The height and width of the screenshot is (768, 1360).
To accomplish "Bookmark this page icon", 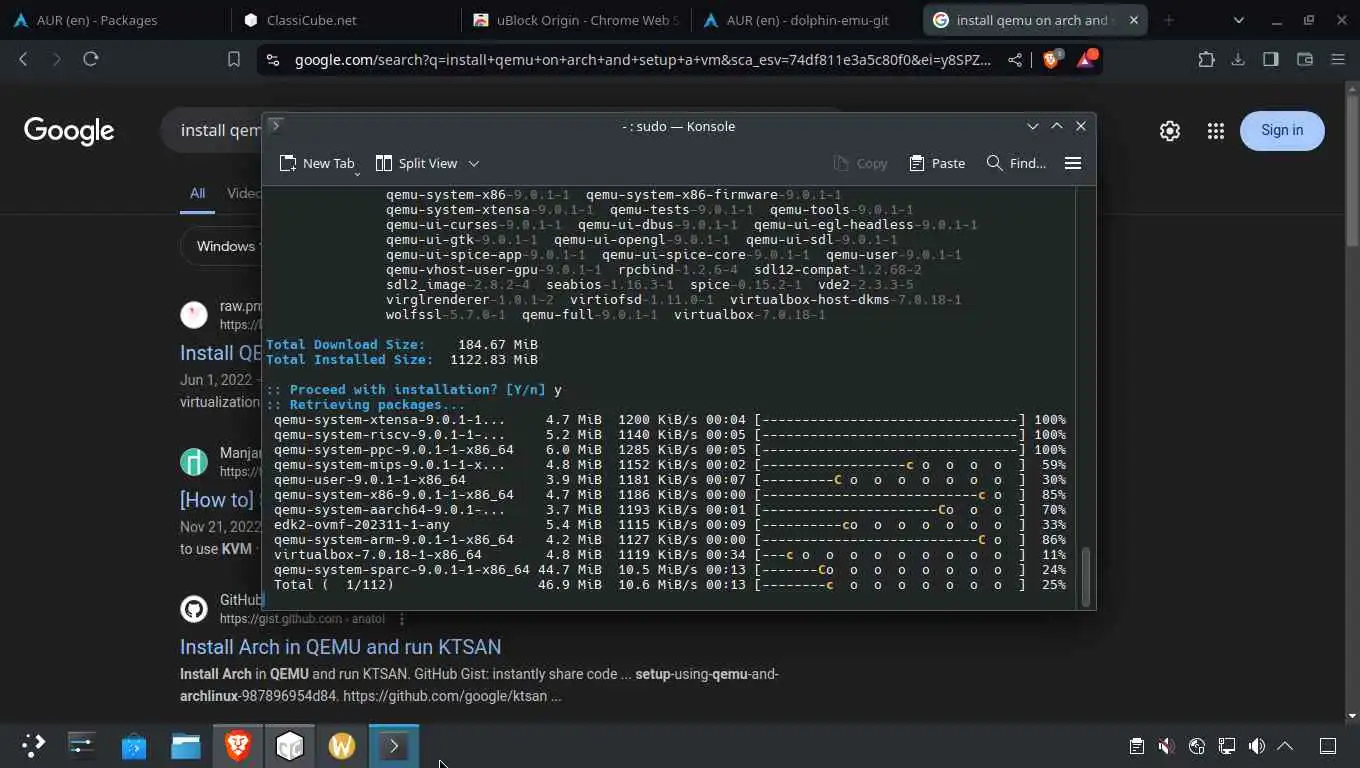I will [x=234, y=60].
